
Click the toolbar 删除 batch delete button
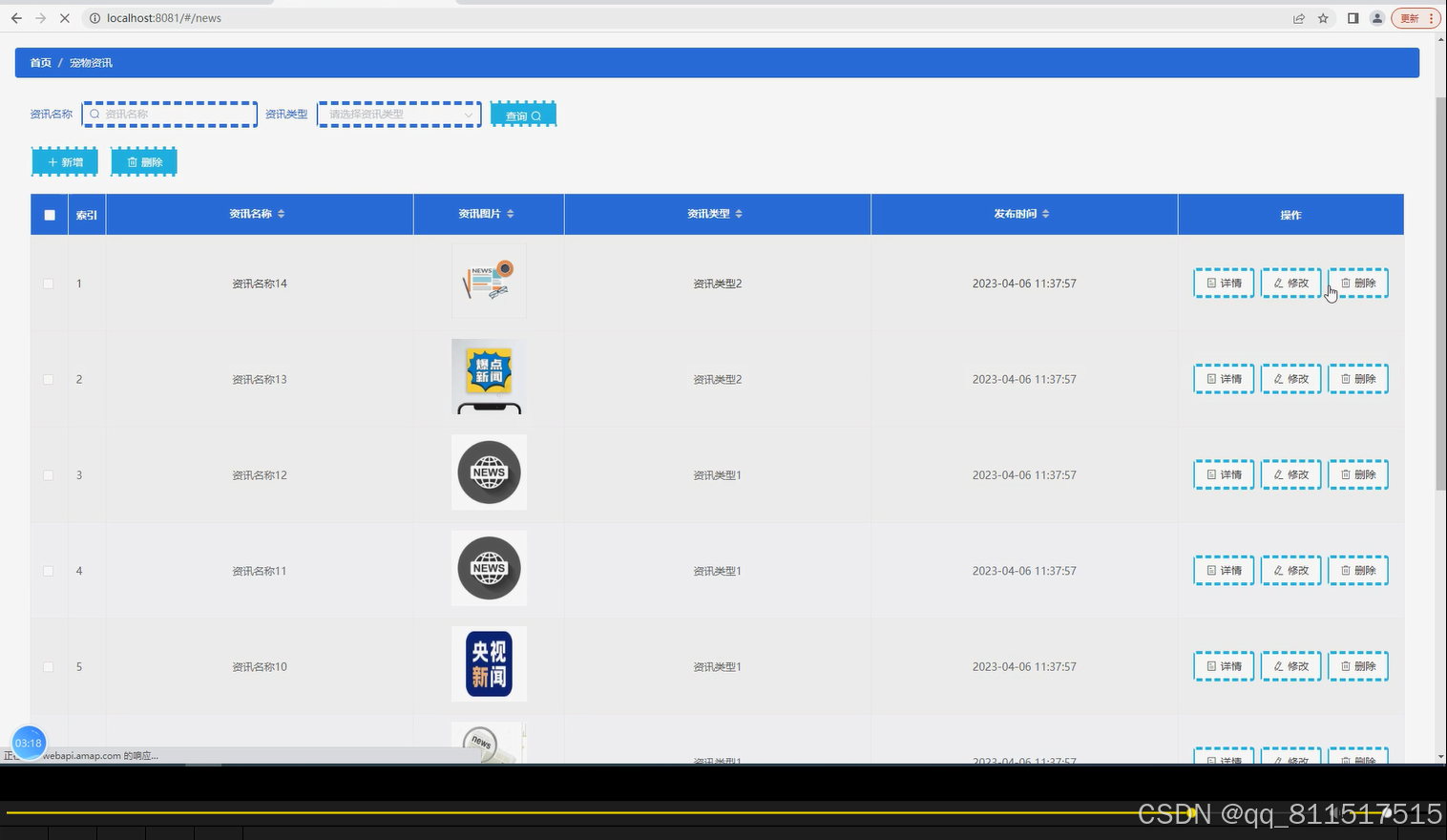pos(144,162)
